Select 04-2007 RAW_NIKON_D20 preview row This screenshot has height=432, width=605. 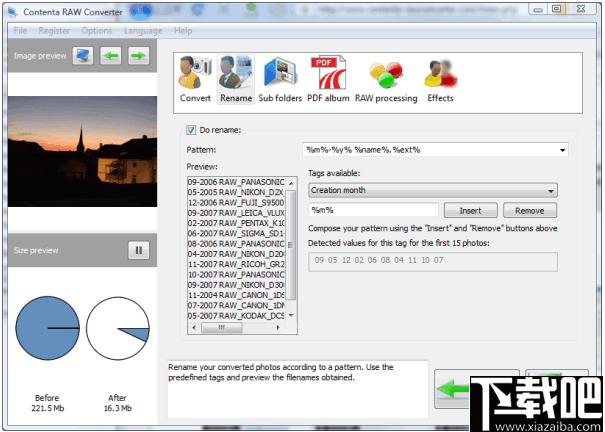[x=236, y=254]
